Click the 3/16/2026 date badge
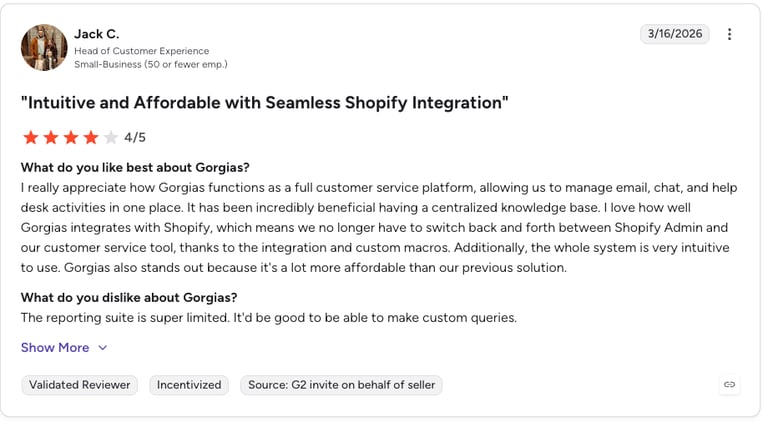This screenshot has height=427, width=768. [675, 34]
